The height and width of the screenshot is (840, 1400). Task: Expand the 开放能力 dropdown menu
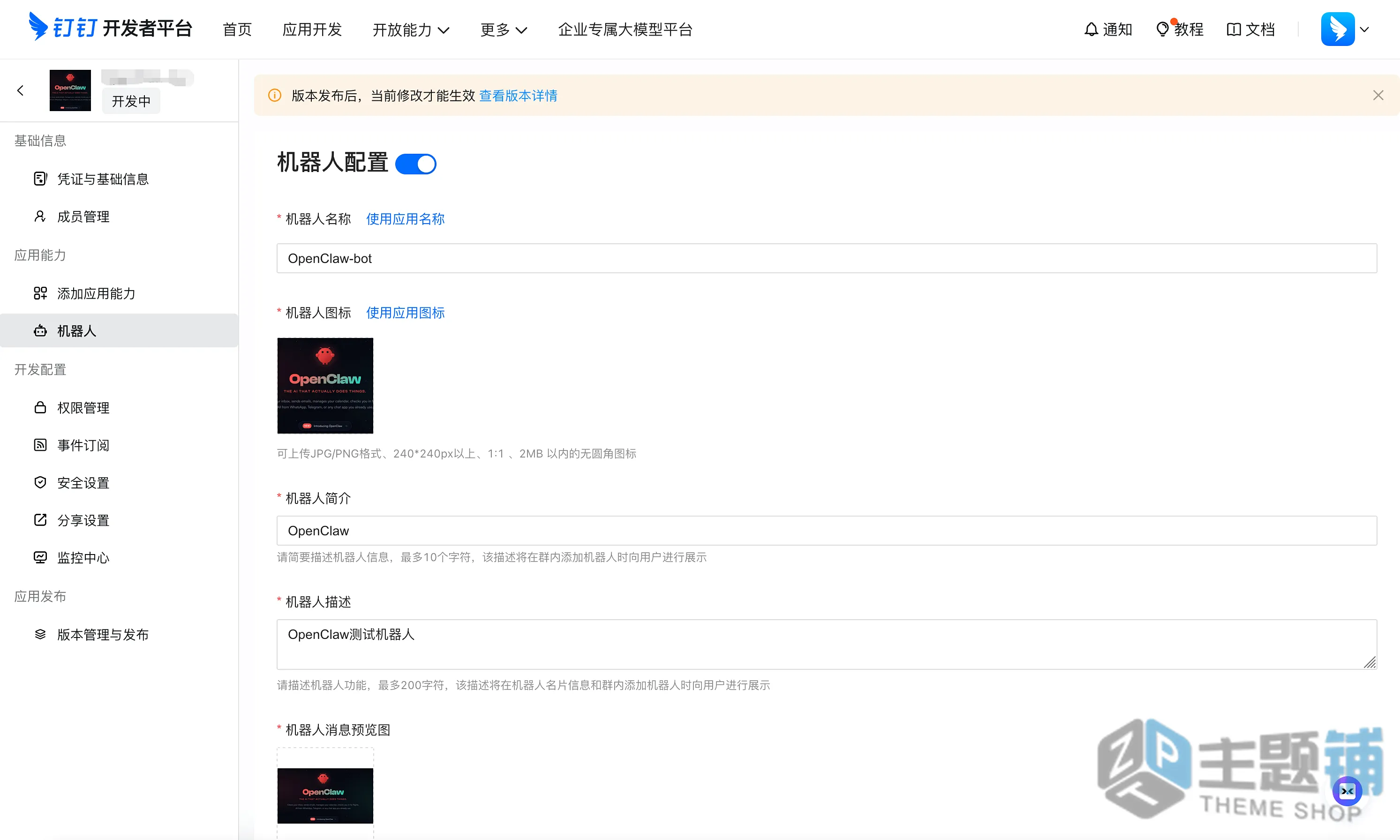pyautogui.click(x=411, y=30)
